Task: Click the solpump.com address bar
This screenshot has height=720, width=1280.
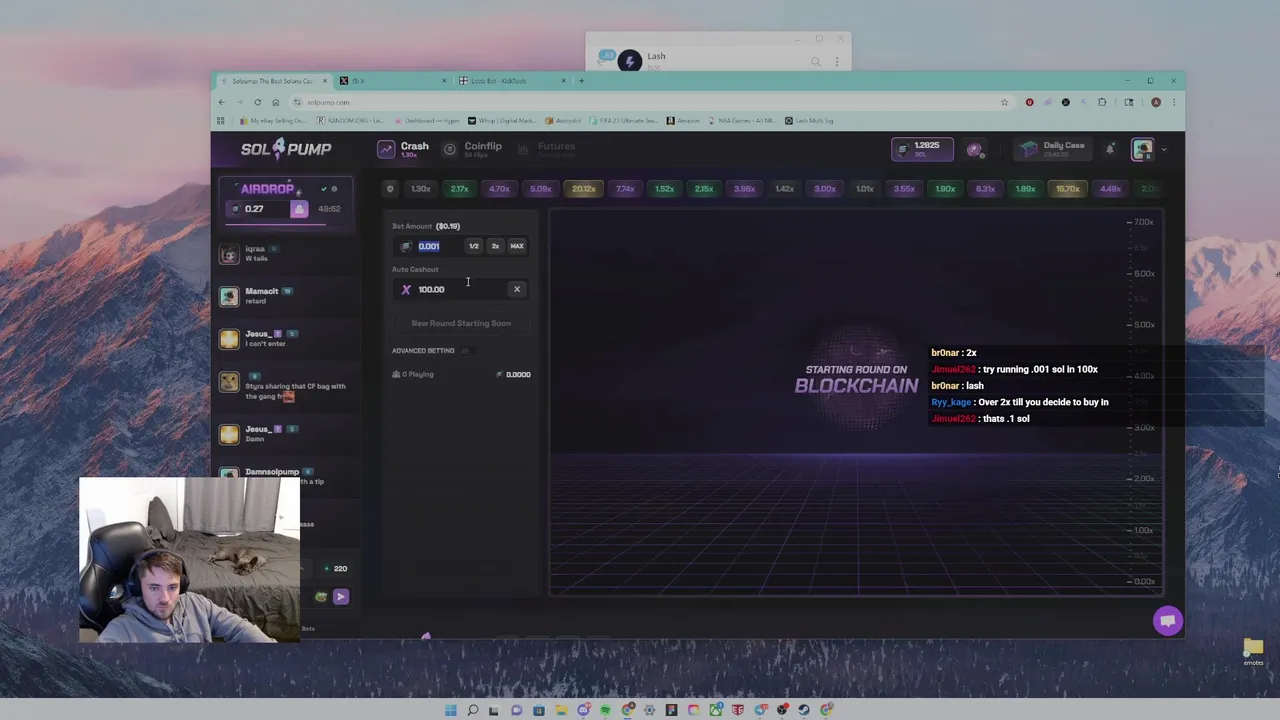Action: click(650, 102)
